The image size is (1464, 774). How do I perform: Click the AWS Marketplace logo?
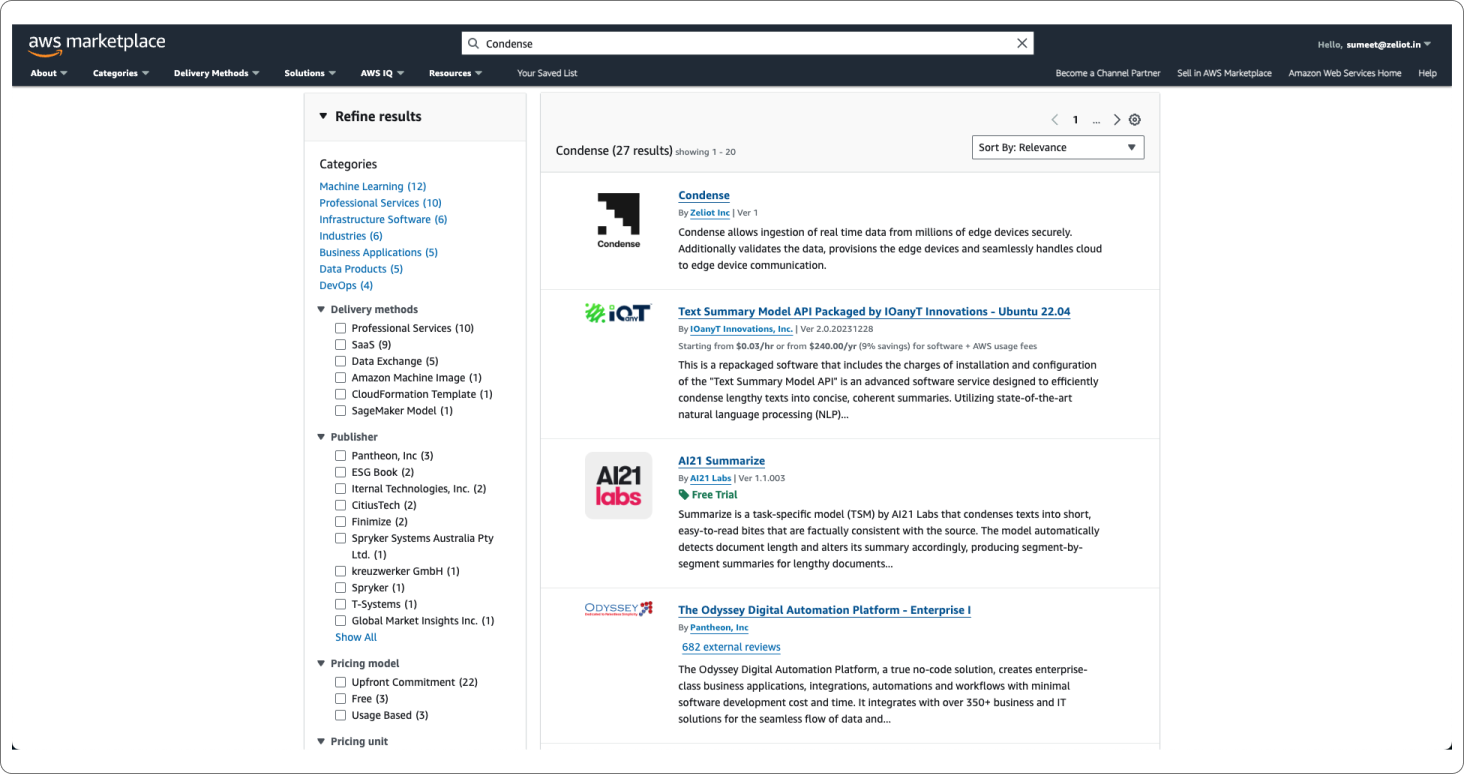coord(97,44)
